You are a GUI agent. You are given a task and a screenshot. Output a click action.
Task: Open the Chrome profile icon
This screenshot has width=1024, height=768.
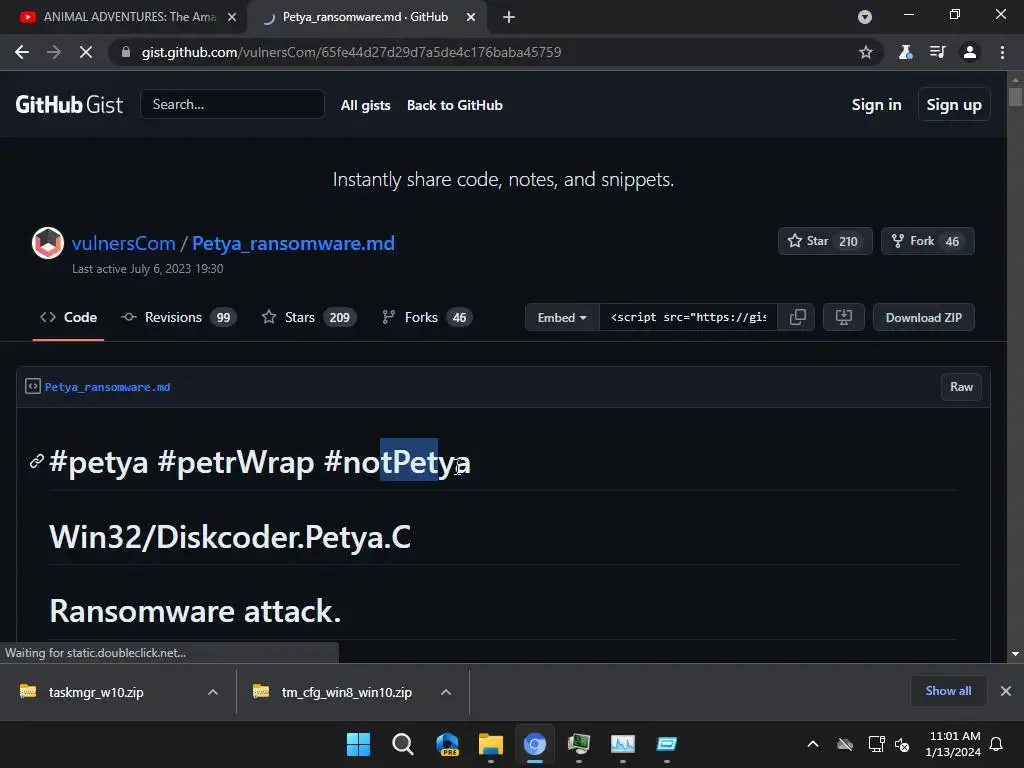pyautogui.click(x=970, y=52)
